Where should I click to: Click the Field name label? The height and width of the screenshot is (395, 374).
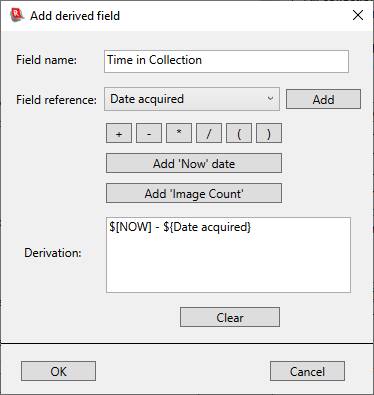tap(46, 60)
